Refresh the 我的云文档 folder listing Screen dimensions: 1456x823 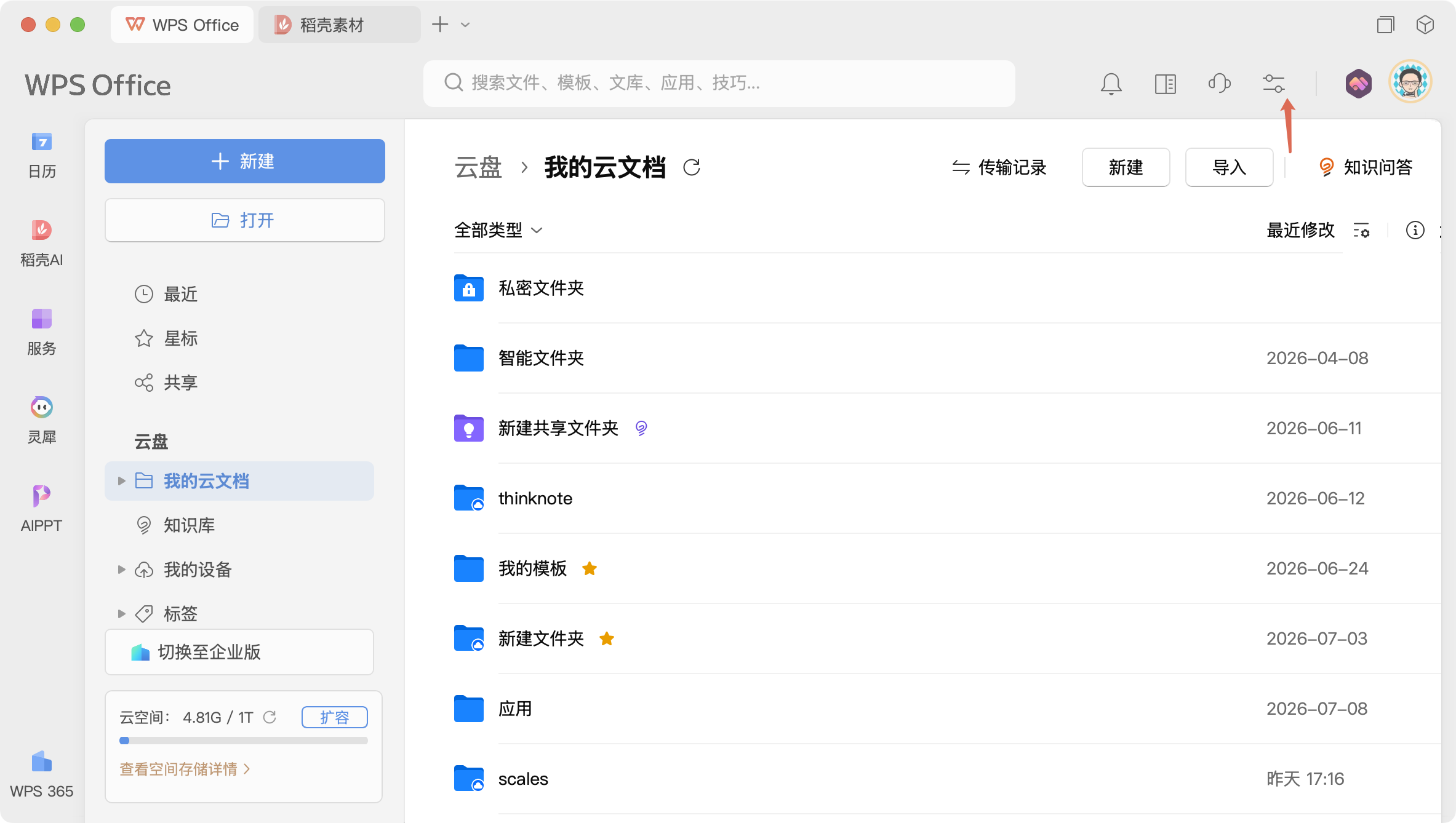692,167
